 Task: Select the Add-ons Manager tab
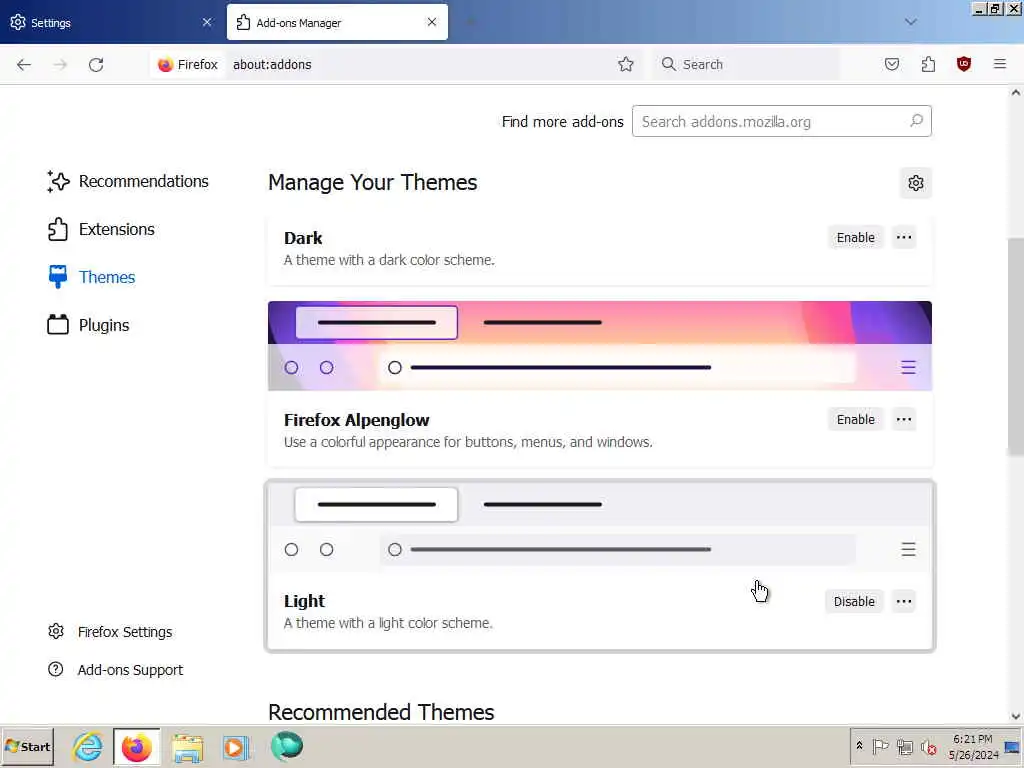click(337, 22)
